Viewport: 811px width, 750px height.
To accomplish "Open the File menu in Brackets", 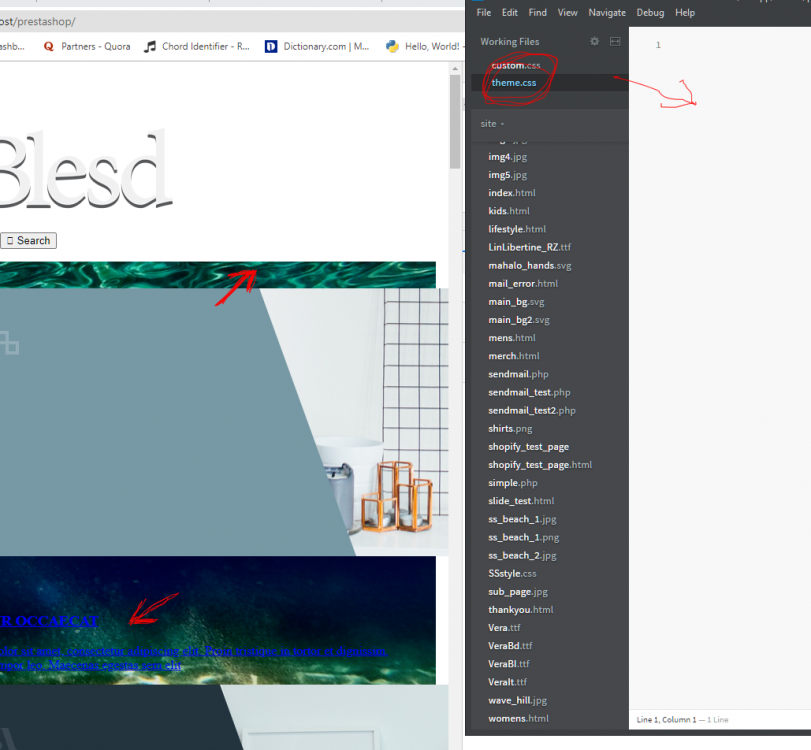I will (x=484, y=12).
